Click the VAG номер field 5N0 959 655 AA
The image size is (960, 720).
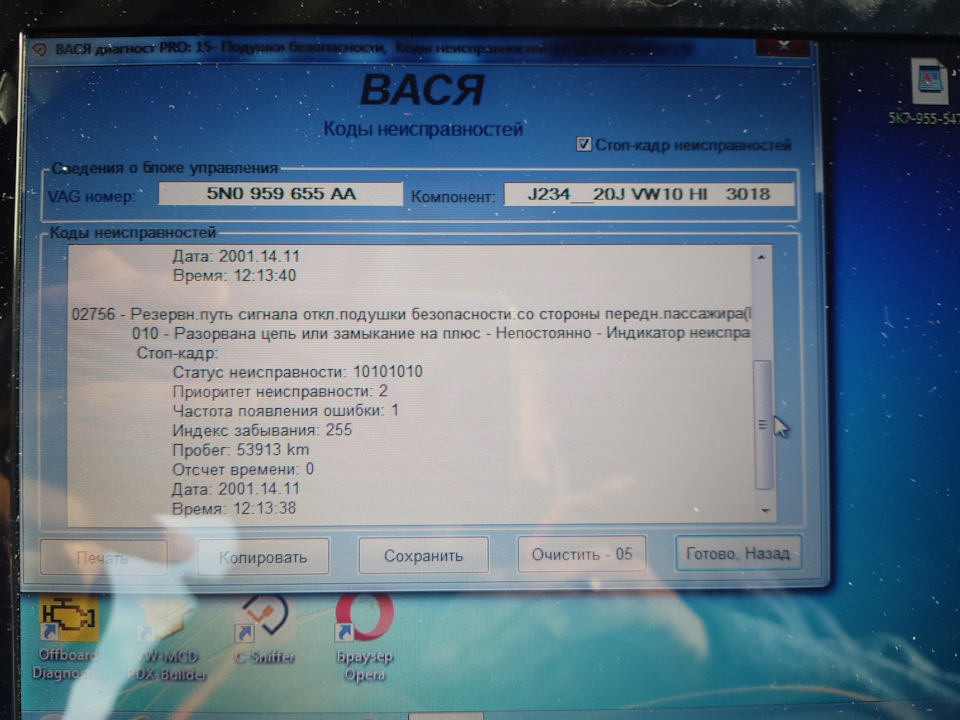pos(281,193)
